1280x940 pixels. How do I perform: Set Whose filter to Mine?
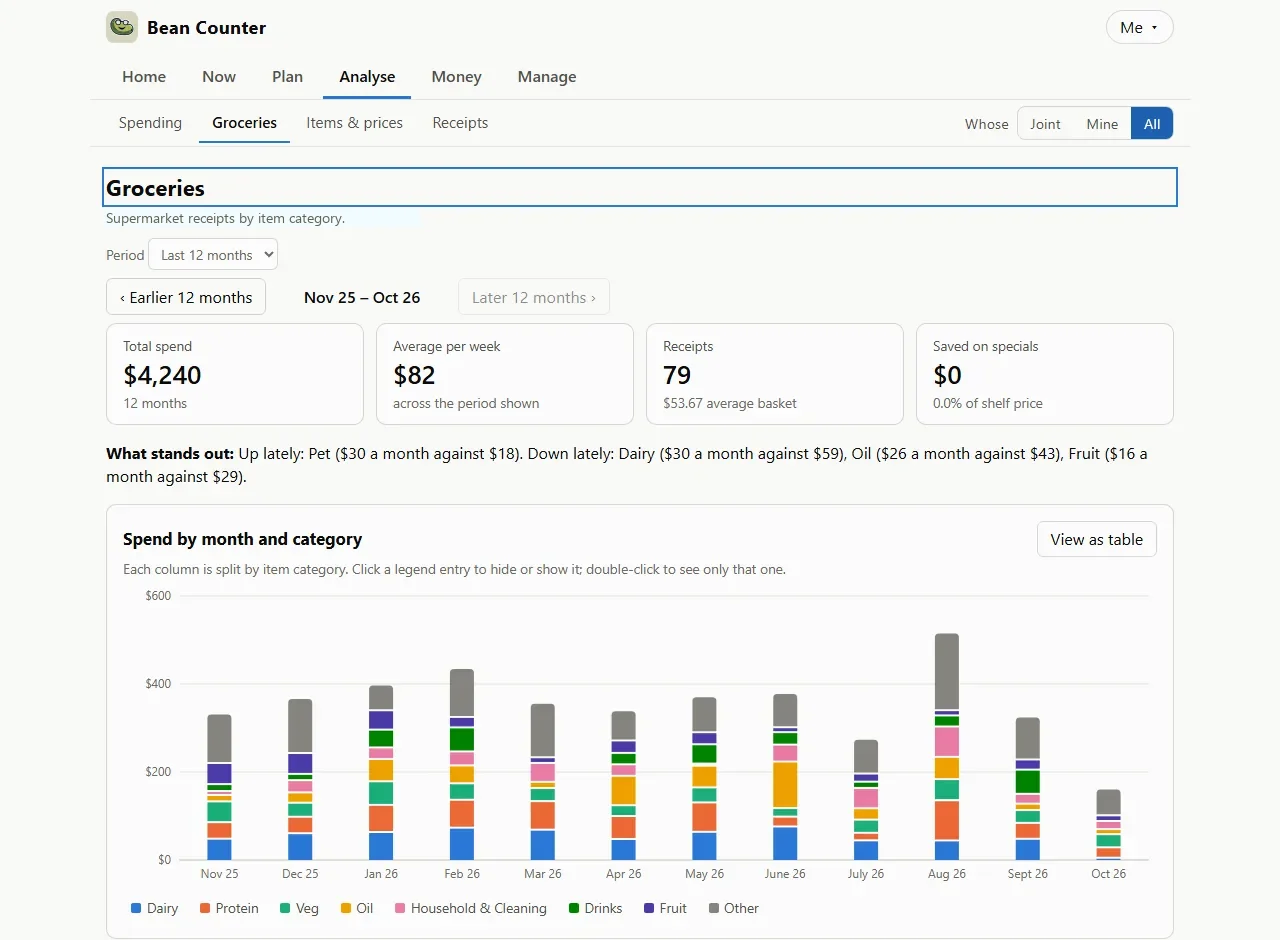pyautogui.click(x=1102, y=124)
